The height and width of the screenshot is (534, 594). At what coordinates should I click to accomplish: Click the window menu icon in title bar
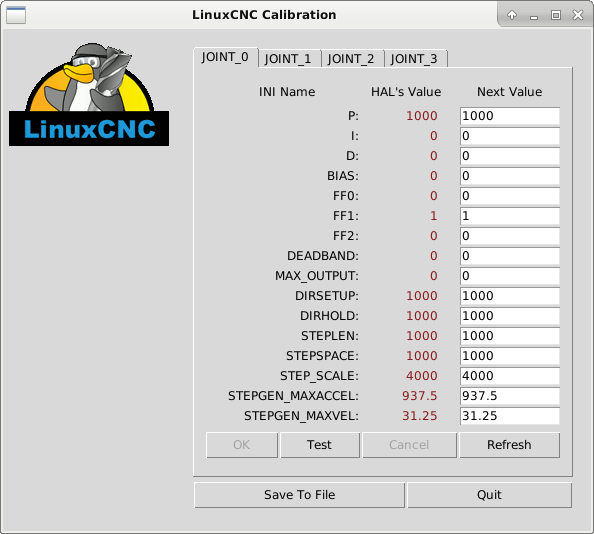16,15
